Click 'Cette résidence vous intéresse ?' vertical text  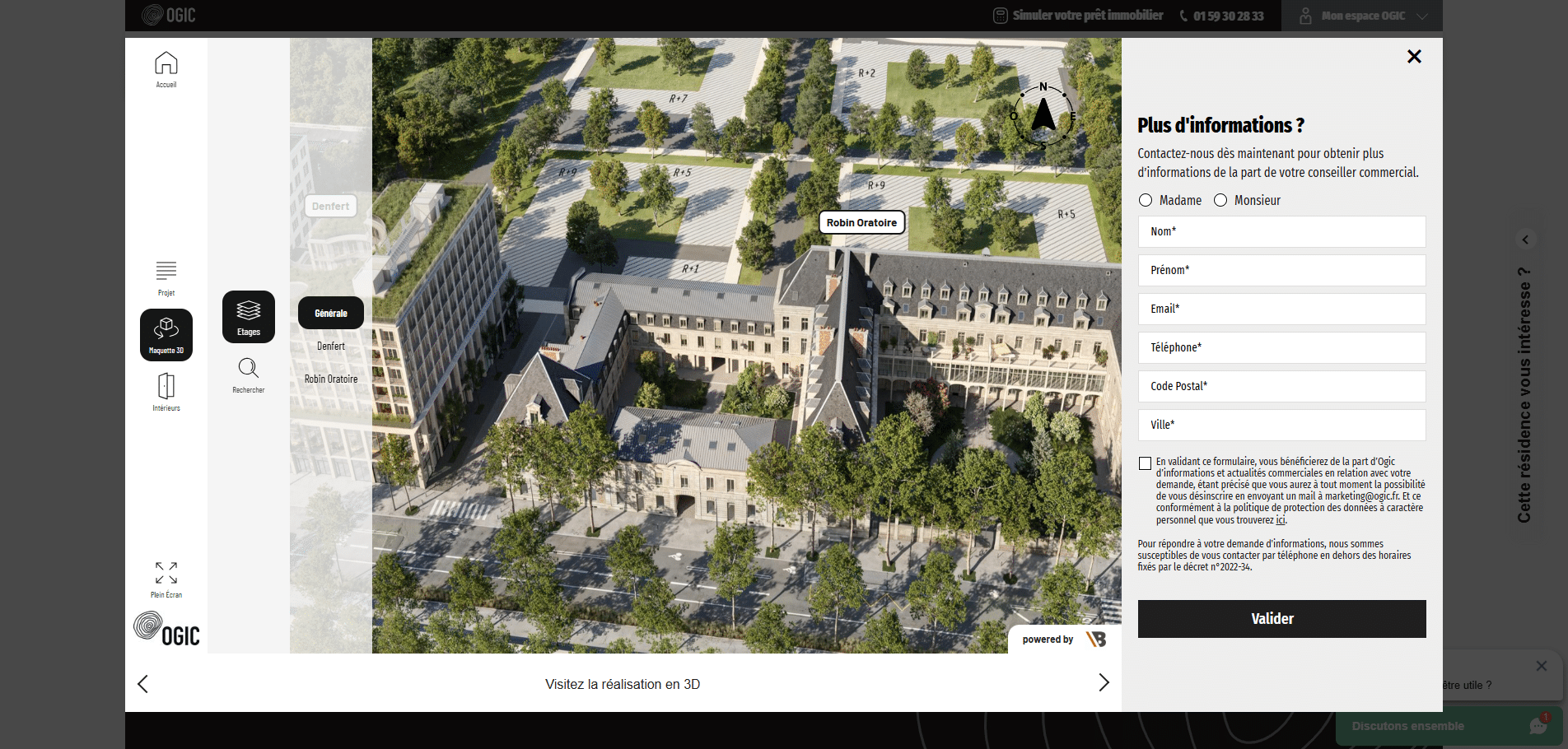point(1524,394)
